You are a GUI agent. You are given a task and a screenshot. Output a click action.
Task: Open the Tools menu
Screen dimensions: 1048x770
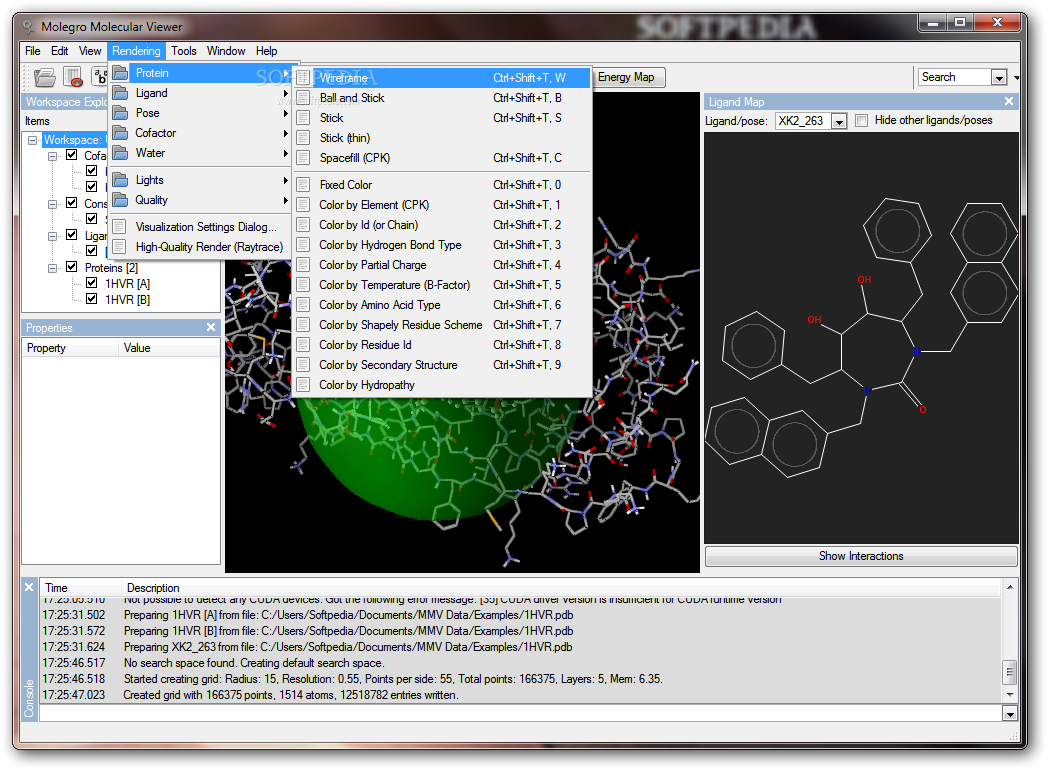tap(184, 51)
